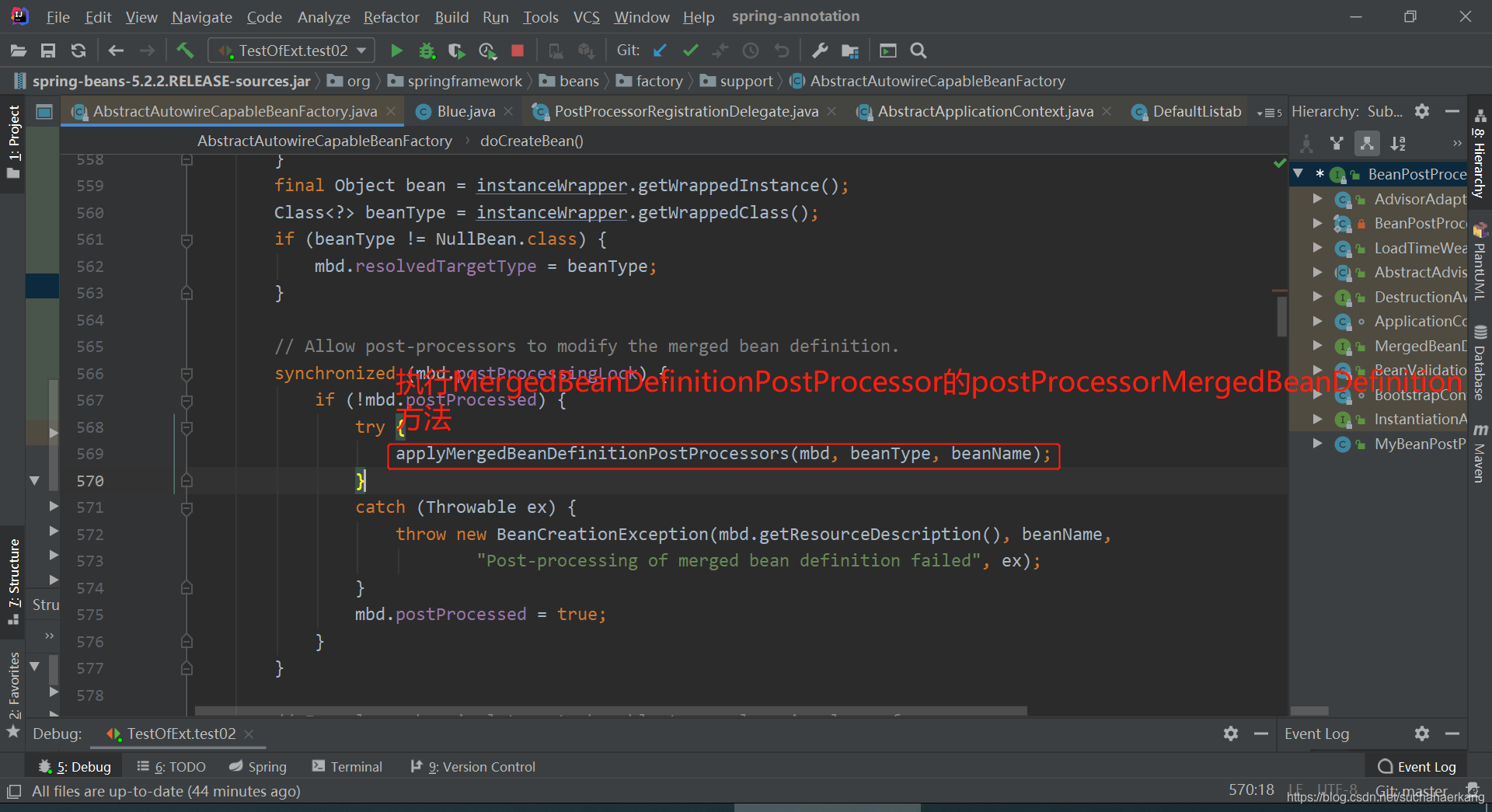Collapse the BeanPostProcessor root node

click(x=1299, y=174)
